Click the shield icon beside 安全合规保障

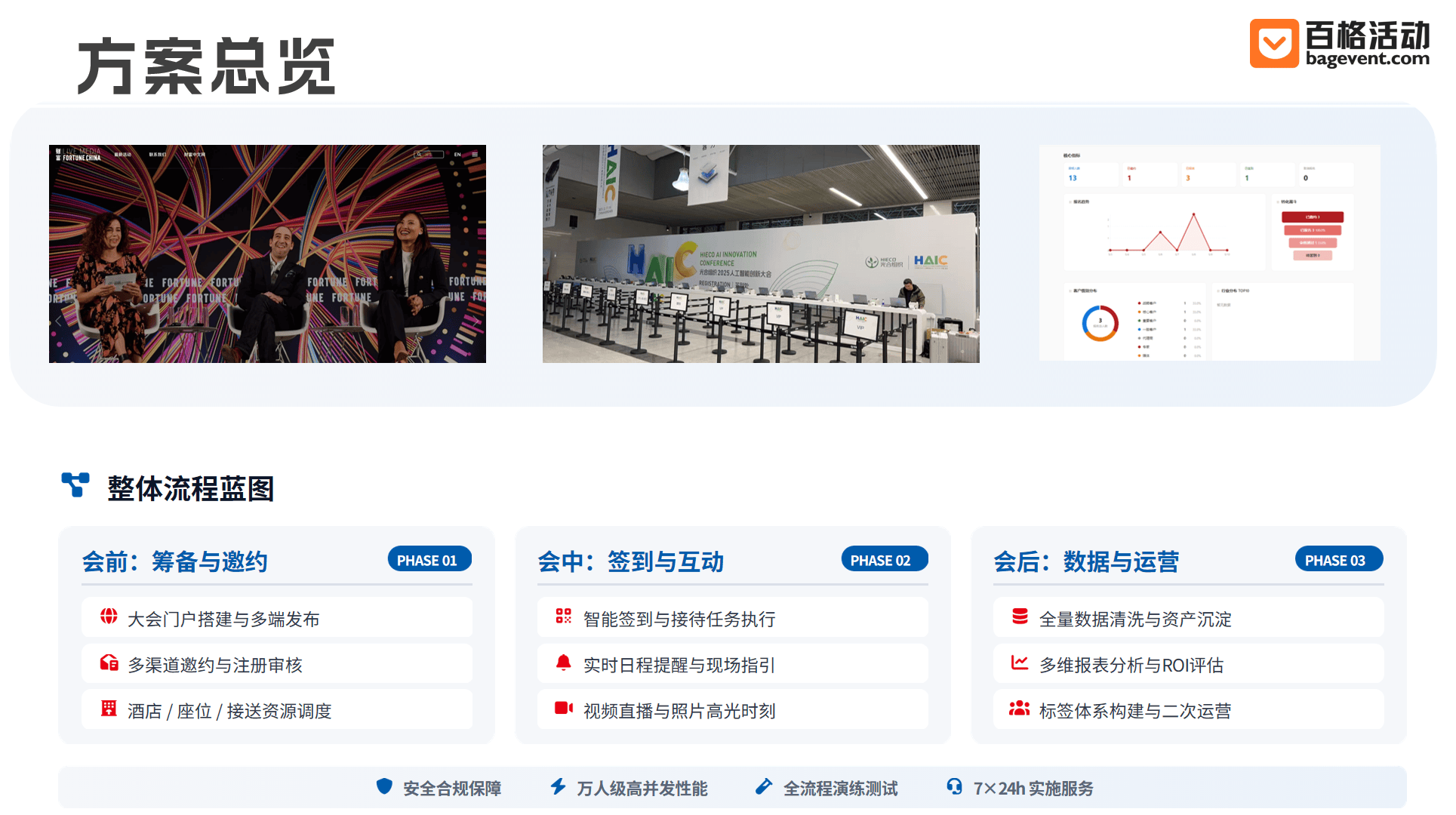(384, 786)
